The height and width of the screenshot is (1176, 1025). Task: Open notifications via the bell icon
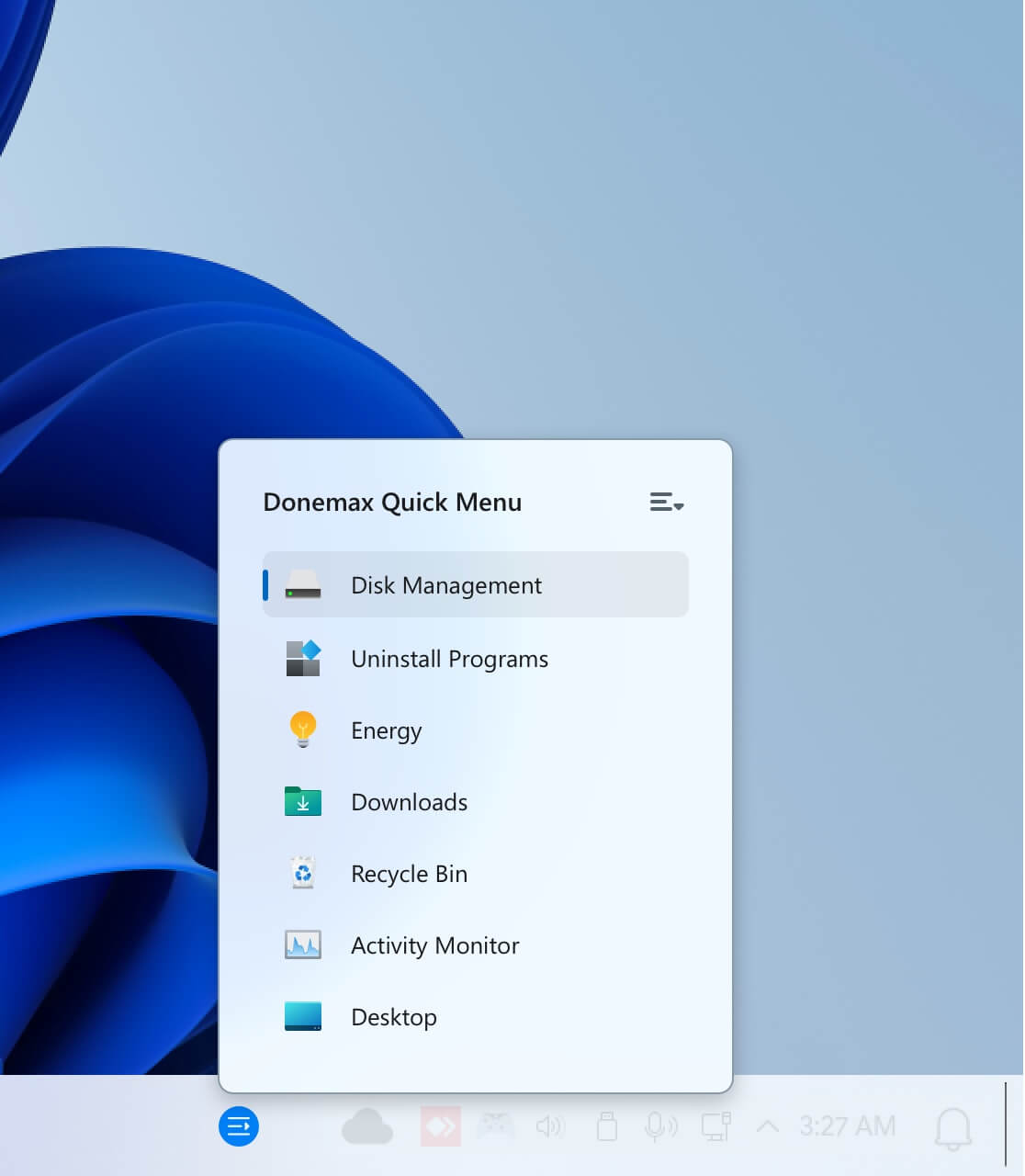(x=952, y=1128)
